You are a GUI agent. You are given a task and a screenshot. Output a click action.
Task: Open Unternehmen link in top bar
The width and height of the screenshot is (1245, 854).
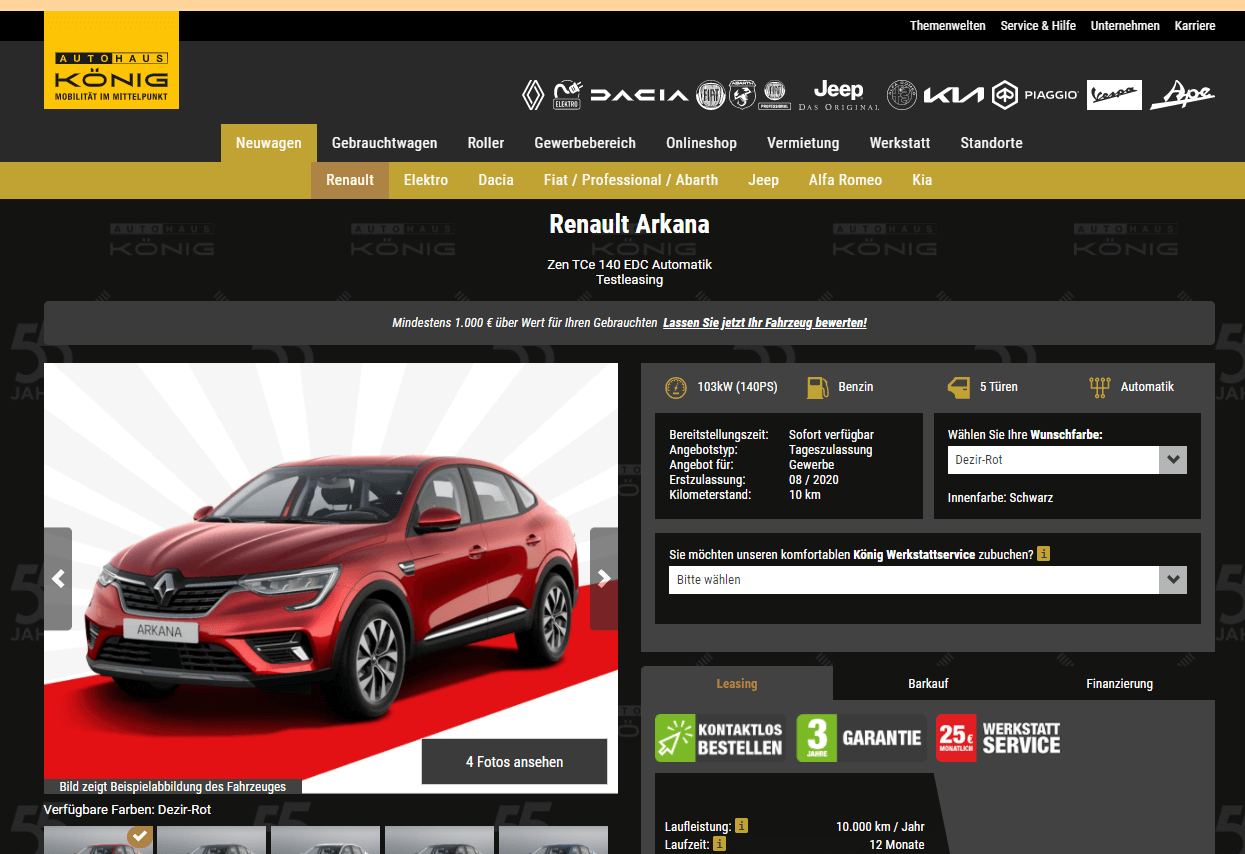tap(1125, 26)
